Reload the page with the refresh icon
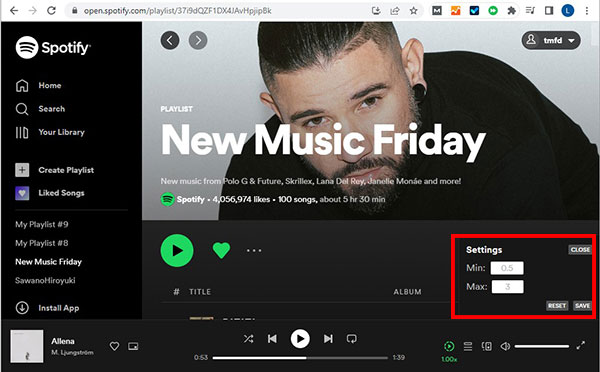 51,10
